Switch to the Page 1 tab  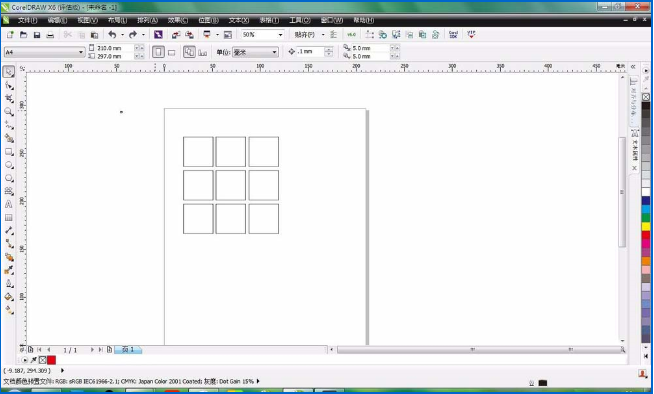[128, 350]
